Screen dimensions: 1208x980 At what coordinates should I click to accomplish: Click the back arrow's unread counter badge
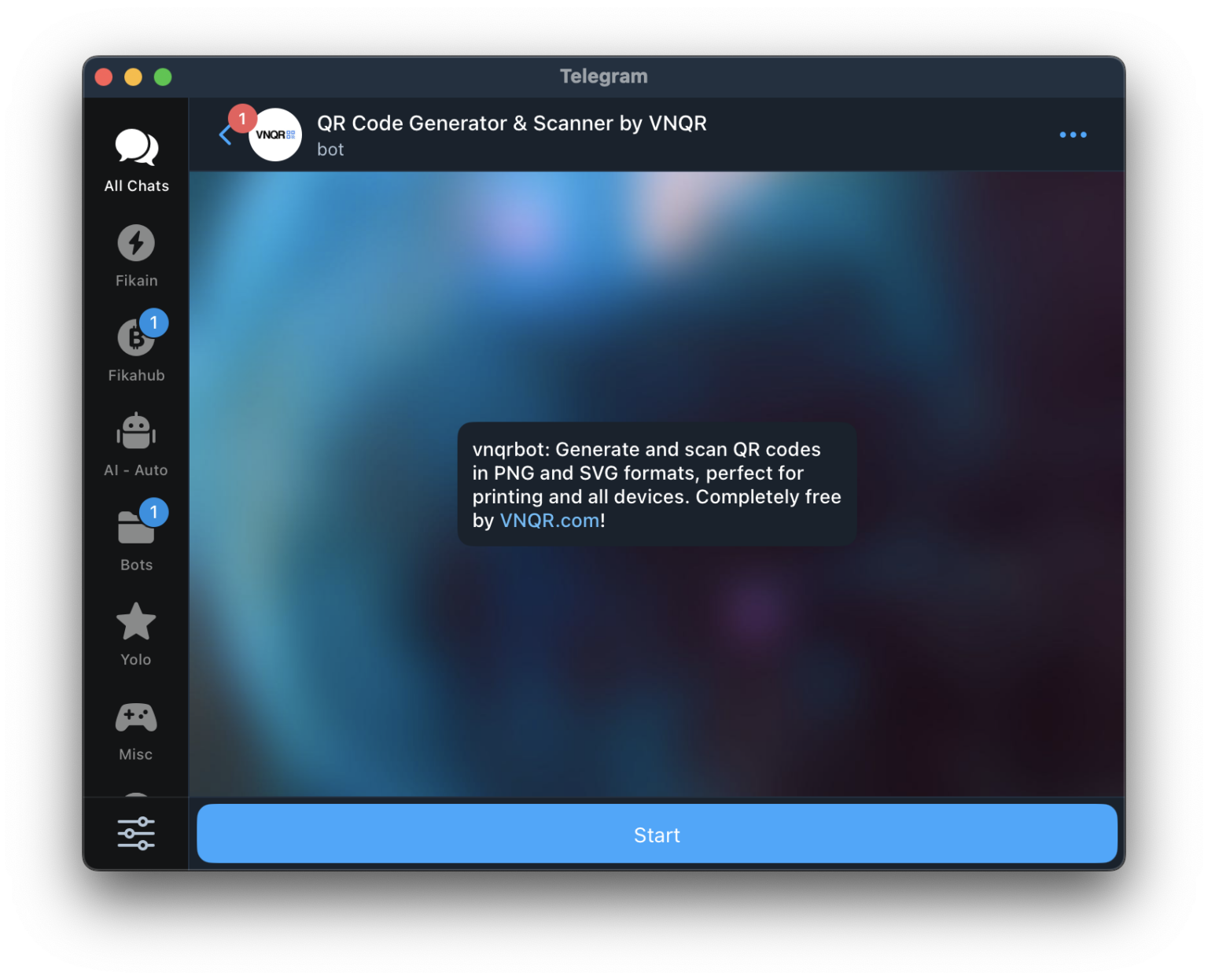[x=241, y=119]
